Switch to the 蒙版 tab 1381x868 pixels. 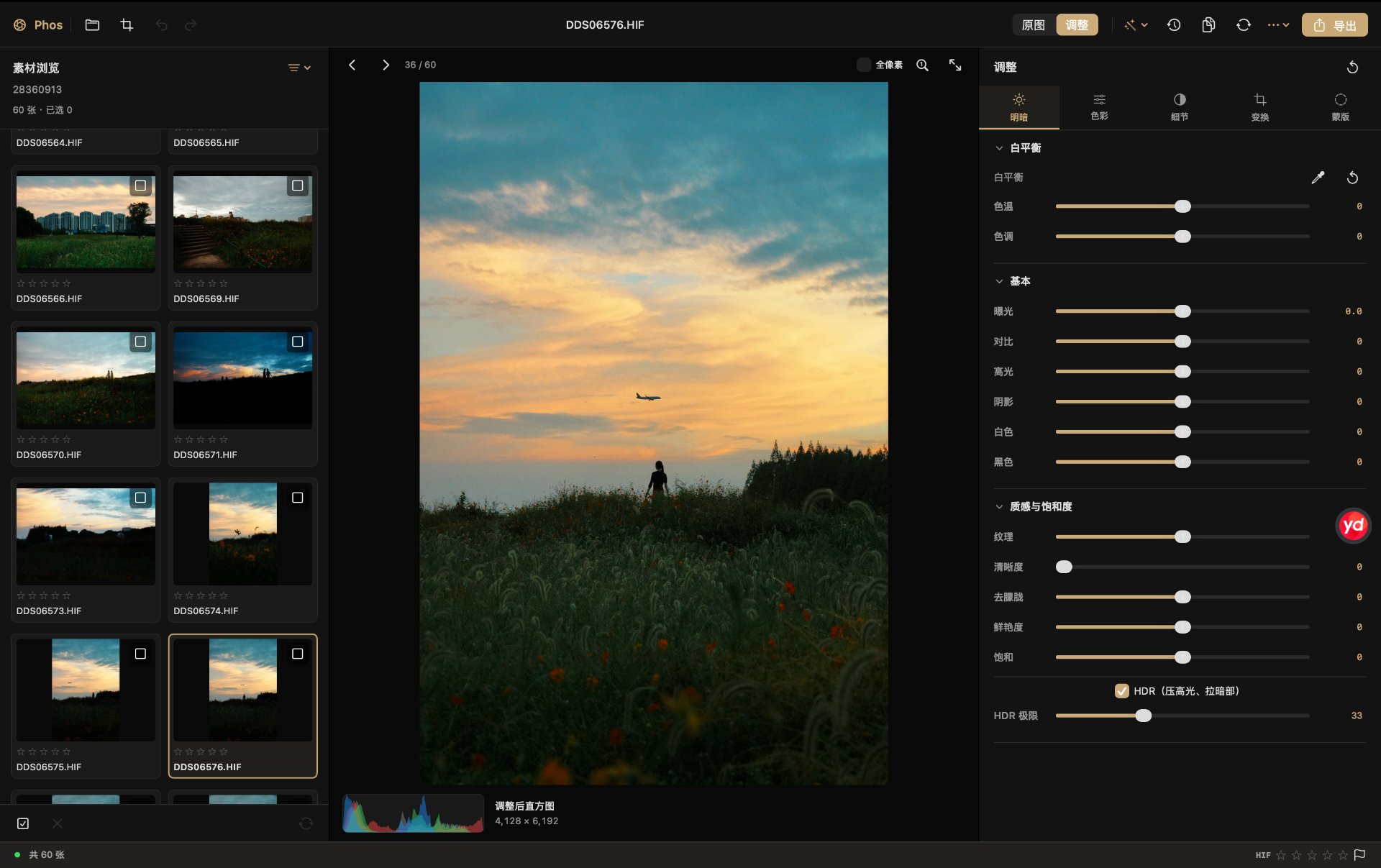point(1341,107)
